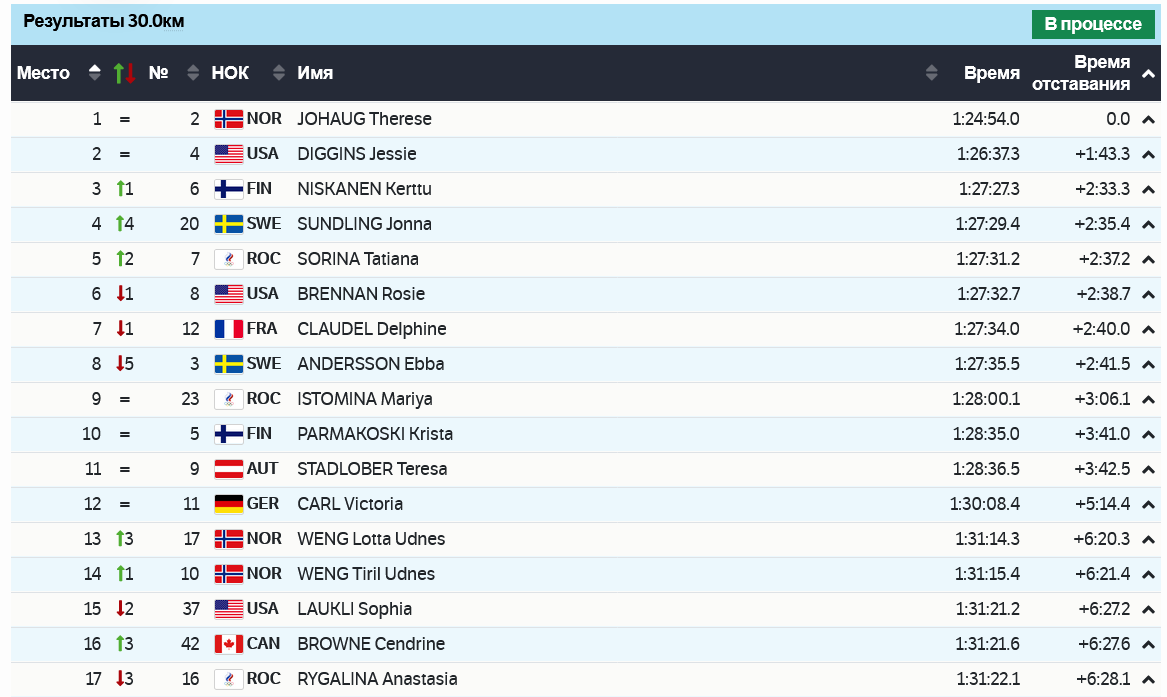Open athlete BRENNAN Rosie
Screen dimensions: 1167x697
[361, 294]
